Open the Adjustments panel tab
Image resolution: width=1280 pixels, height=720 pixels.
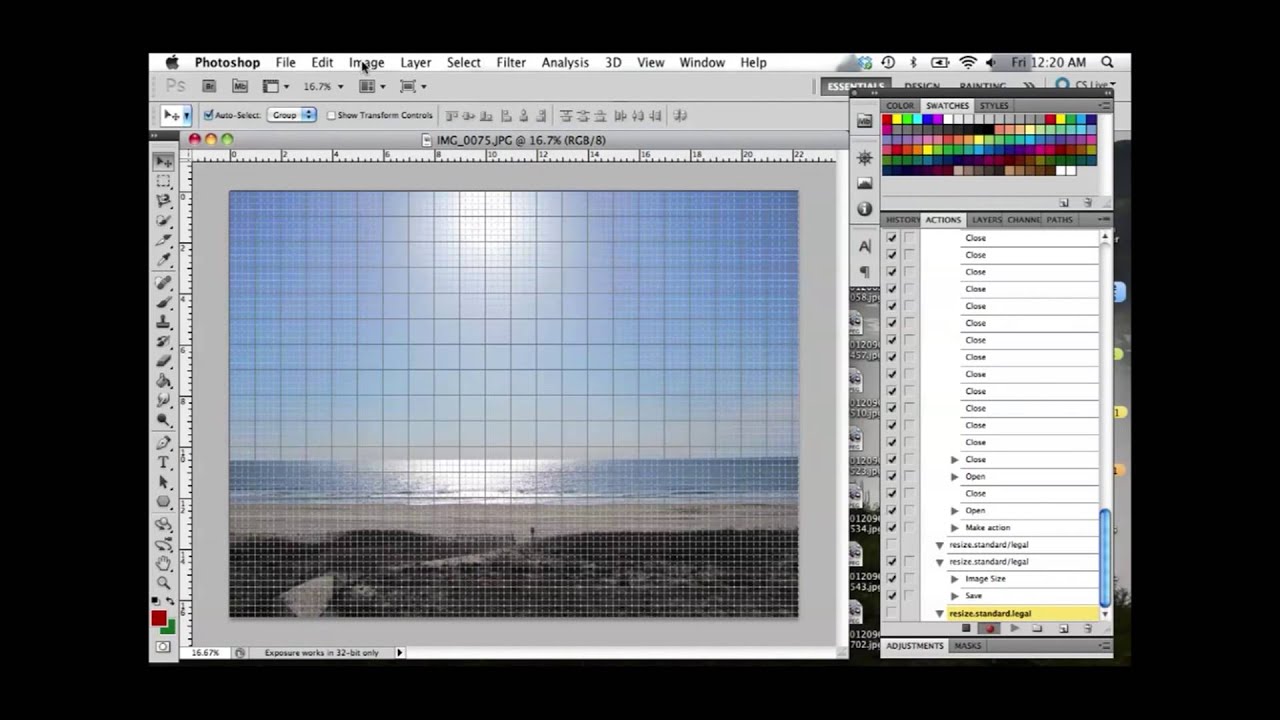point(915,646)
